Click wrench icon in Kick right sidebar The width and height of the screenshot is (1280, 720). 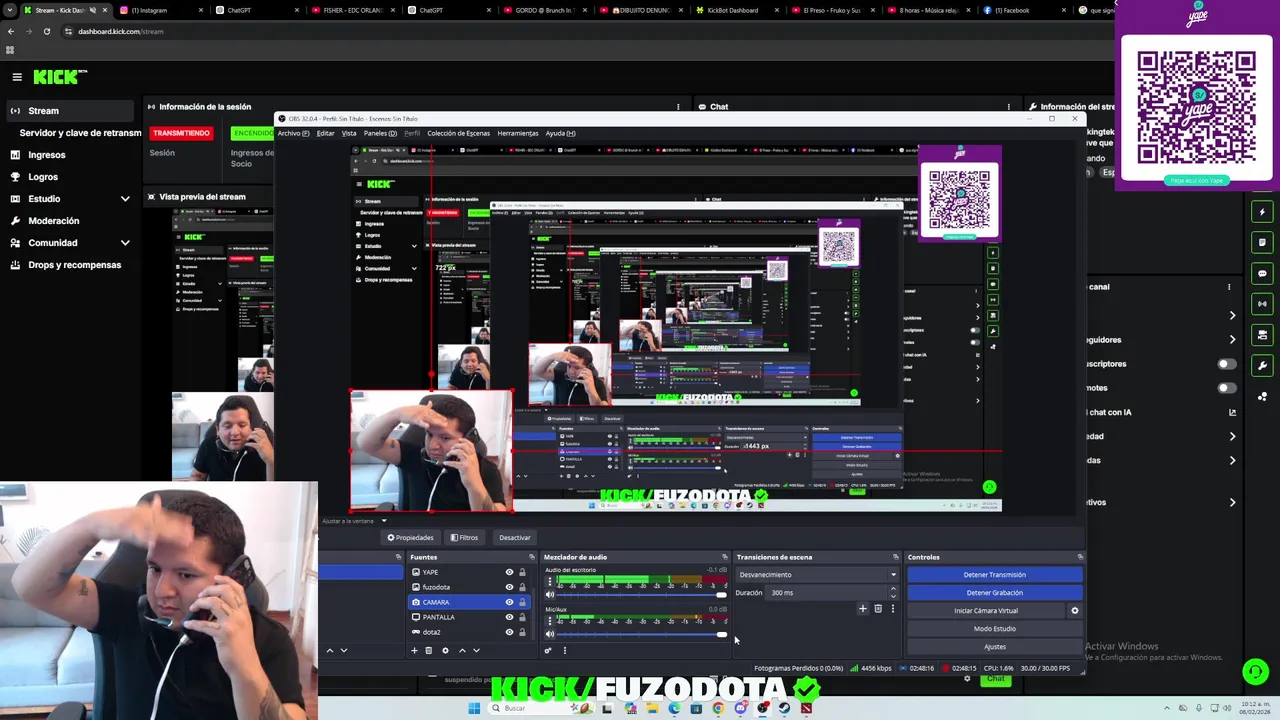pos(1263,365)
